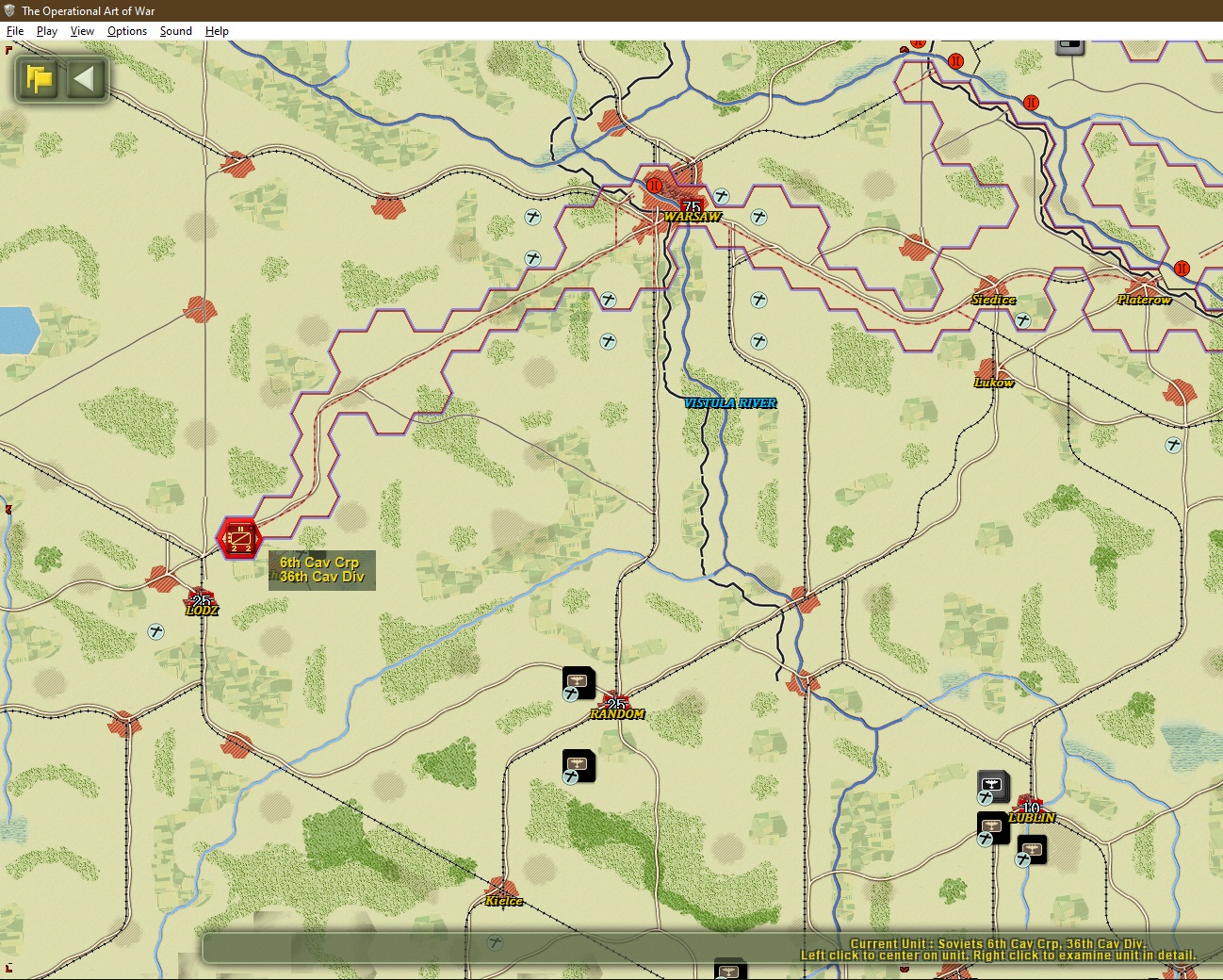Viewport: 1223px width, 980px height.
Task: Click the airfield icon beside Siedlce
Action: (1022, 320)
